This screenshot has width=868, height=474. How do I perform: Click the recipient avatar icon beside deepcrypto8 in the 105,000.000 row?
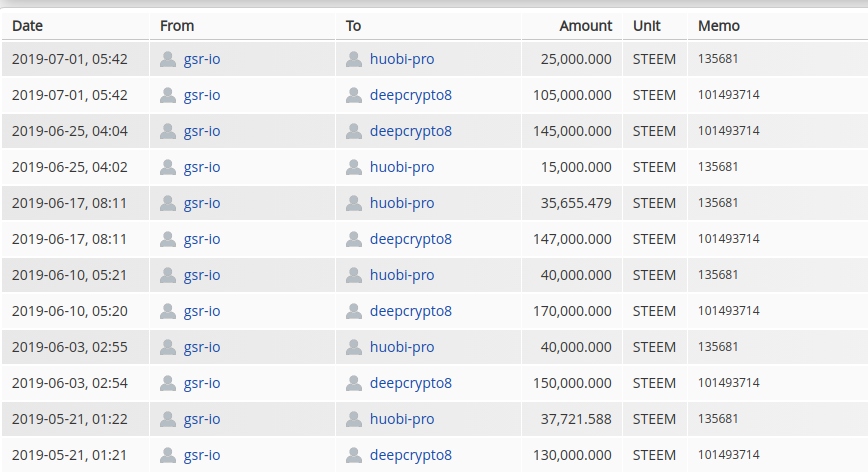coord(354,95)
